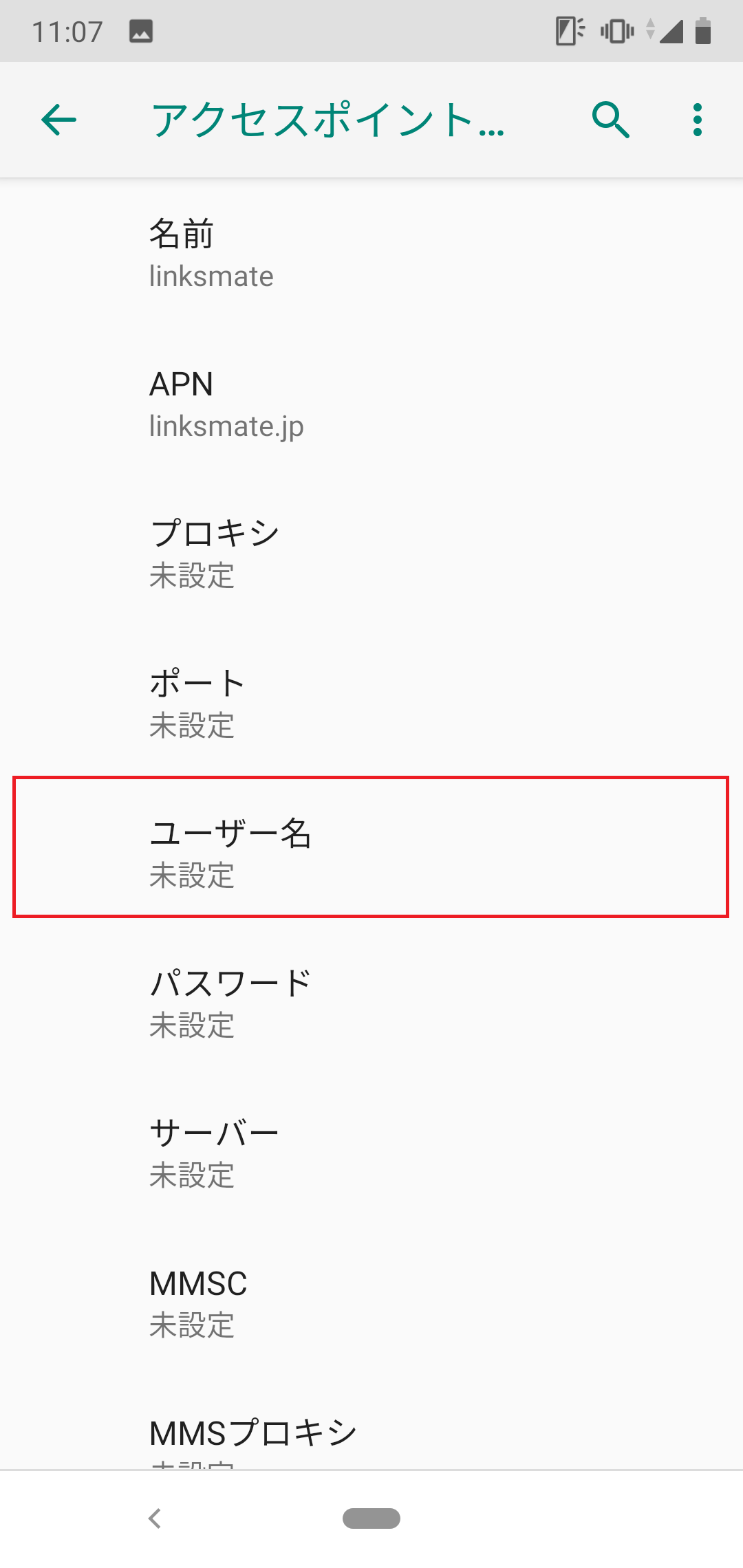Select the プロキシ setting
This screenshot has width=743, height=1568.
(x=371, y=554)
